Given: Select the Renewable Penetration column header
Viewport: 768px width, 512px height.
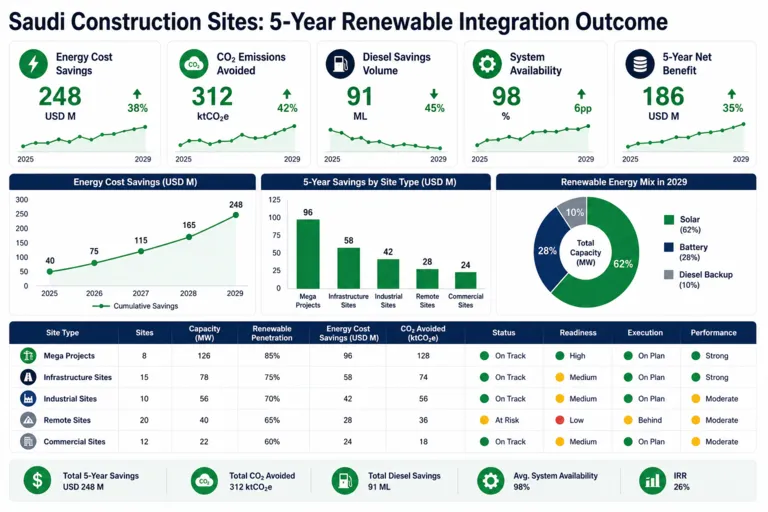Looking at the screenshot, I should (272, 333).
